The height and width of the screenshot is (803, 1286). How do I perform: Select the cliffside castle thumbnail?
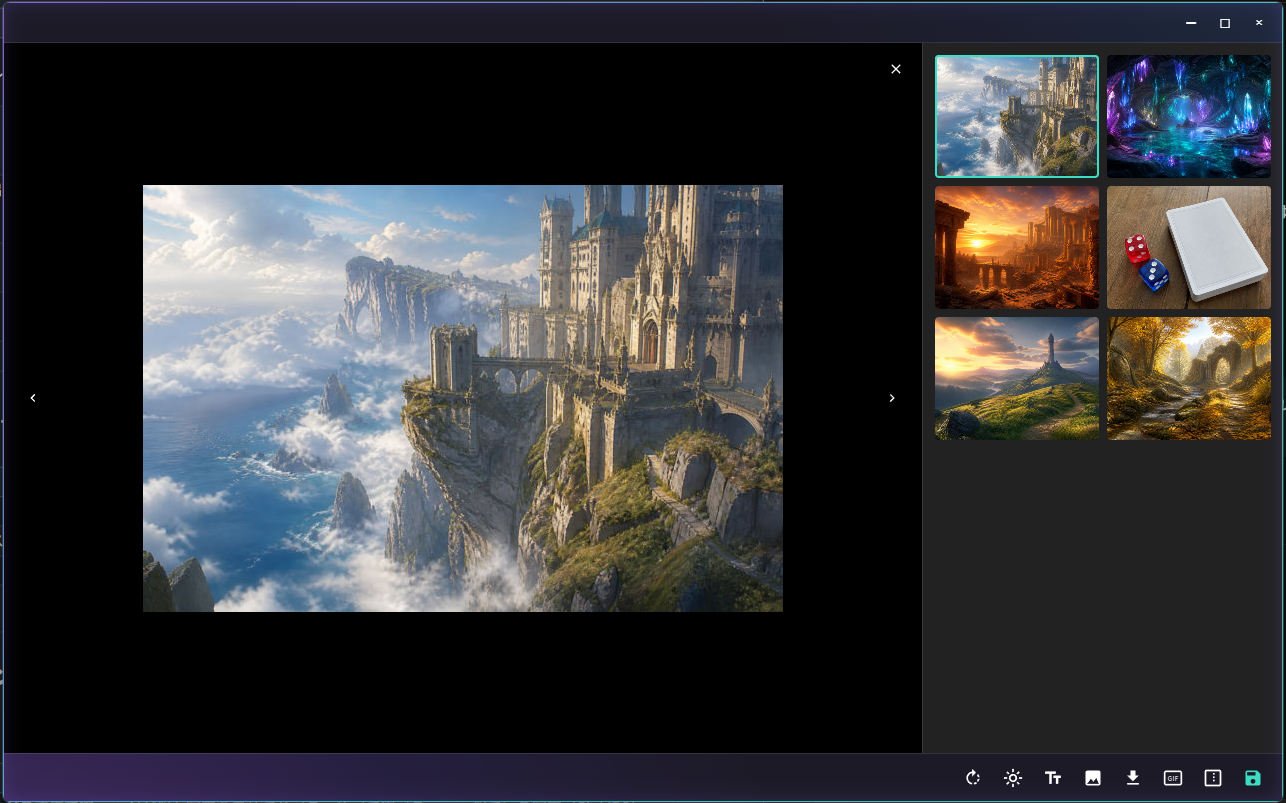(x=1017, y=116)
